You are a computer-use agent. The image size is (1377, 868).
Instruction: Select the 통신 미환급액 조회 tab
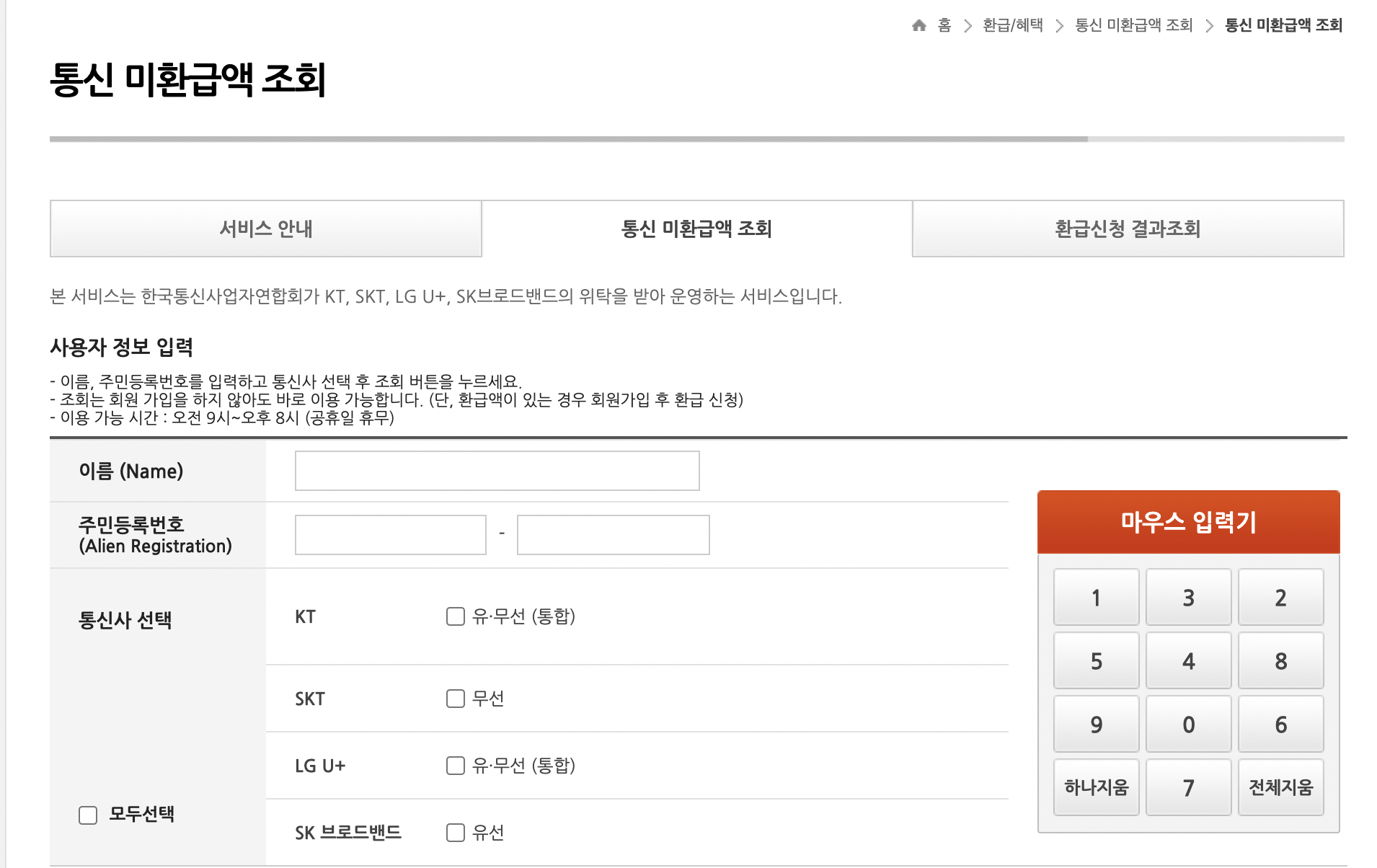(x=696, y=229)
